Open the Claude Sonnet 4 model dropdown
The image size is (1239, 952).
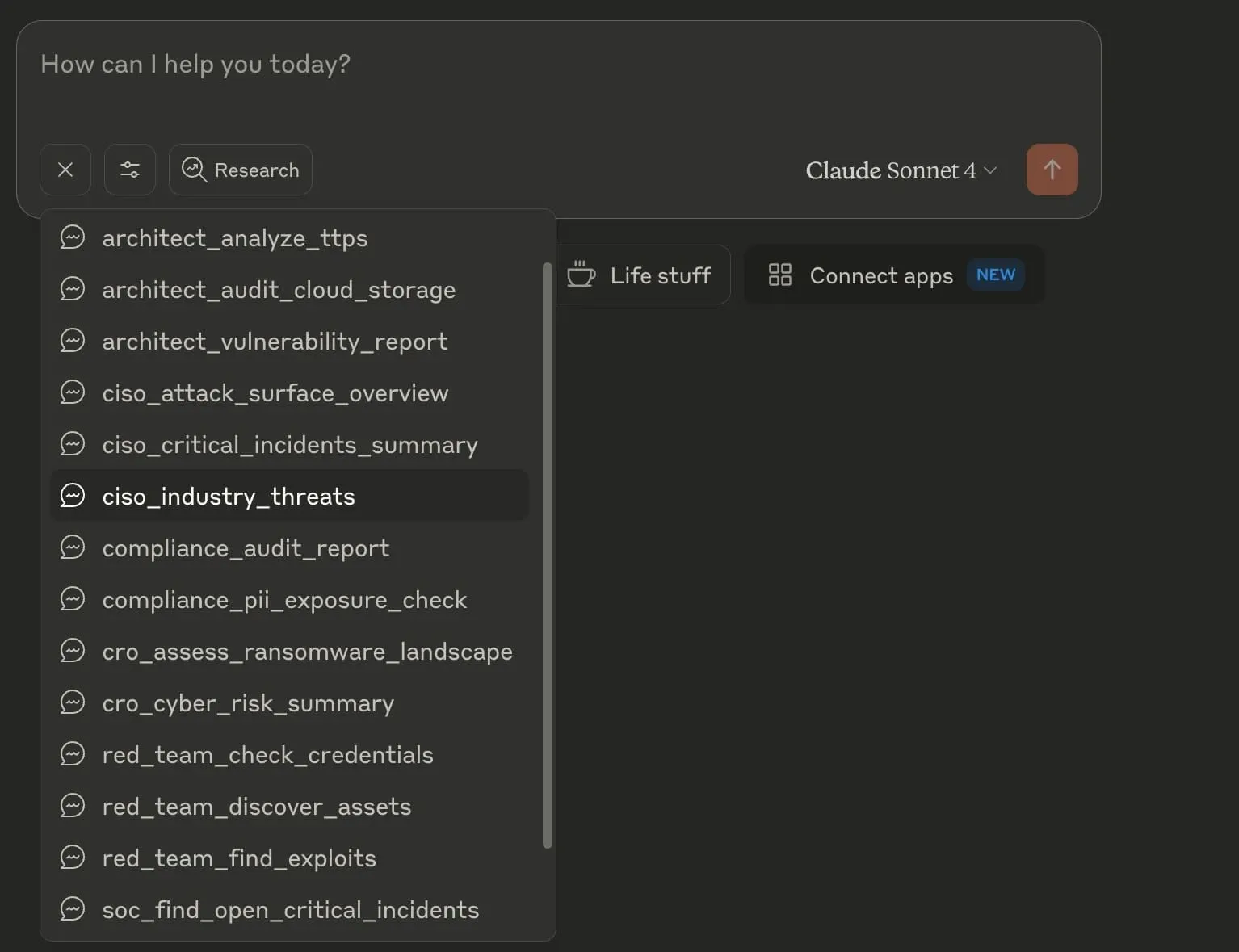900,170
